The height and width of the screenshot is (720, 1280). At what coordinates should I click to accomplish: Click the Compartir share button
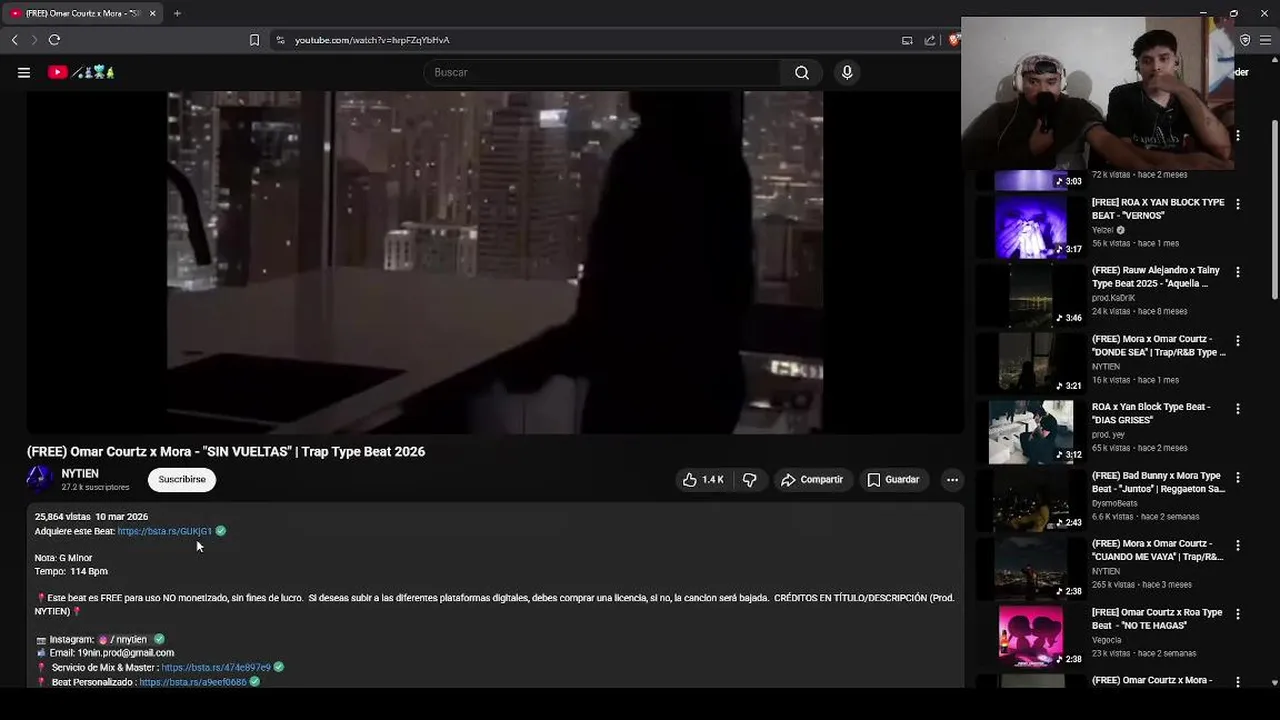[x=812, y=480]
